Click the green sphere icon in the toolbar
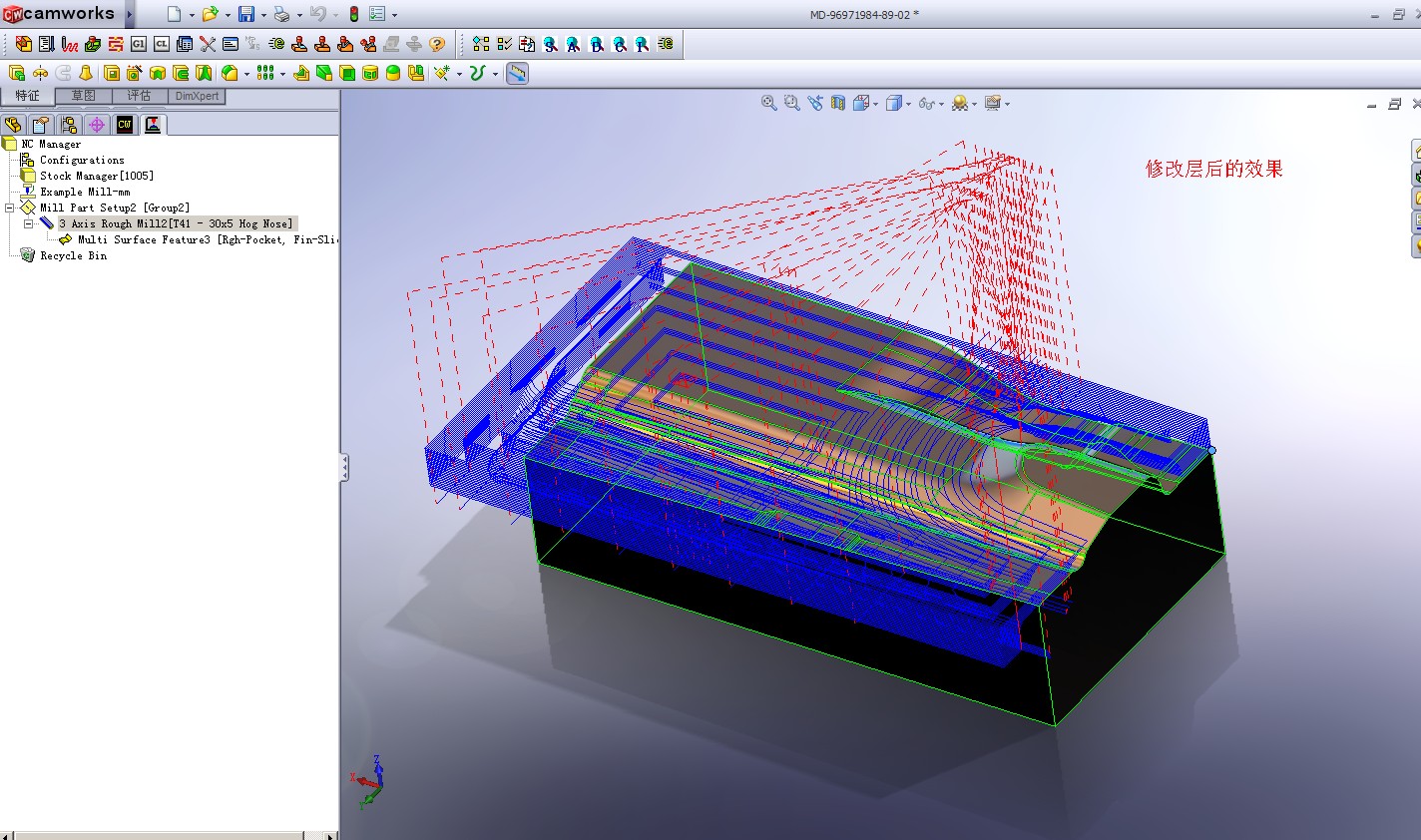The image size is (1421, 840). (x=393, y=73)
